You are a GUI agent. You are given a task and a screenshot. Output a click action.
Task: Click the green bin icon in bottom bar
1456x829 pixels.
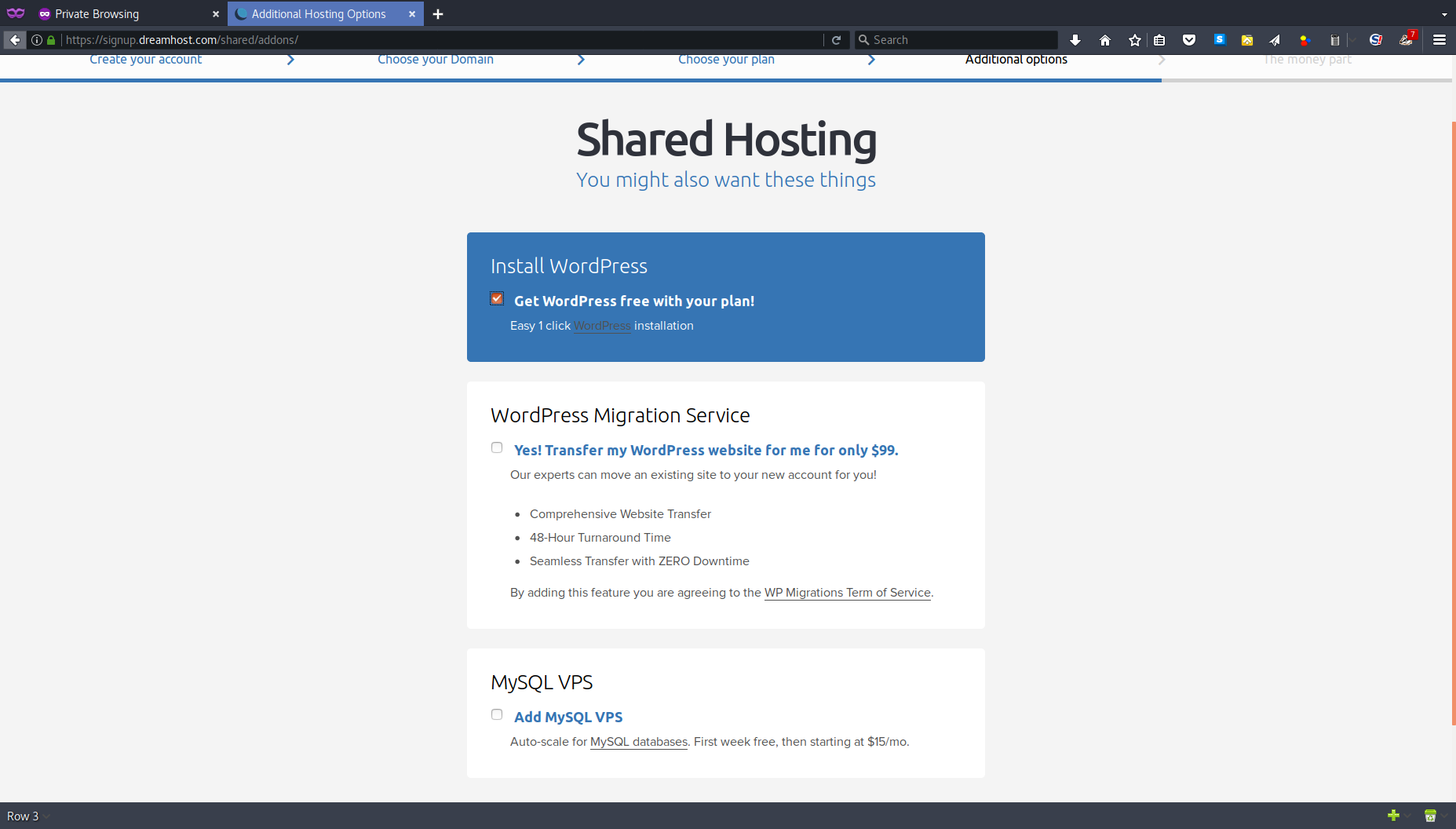click(1430, 816)
